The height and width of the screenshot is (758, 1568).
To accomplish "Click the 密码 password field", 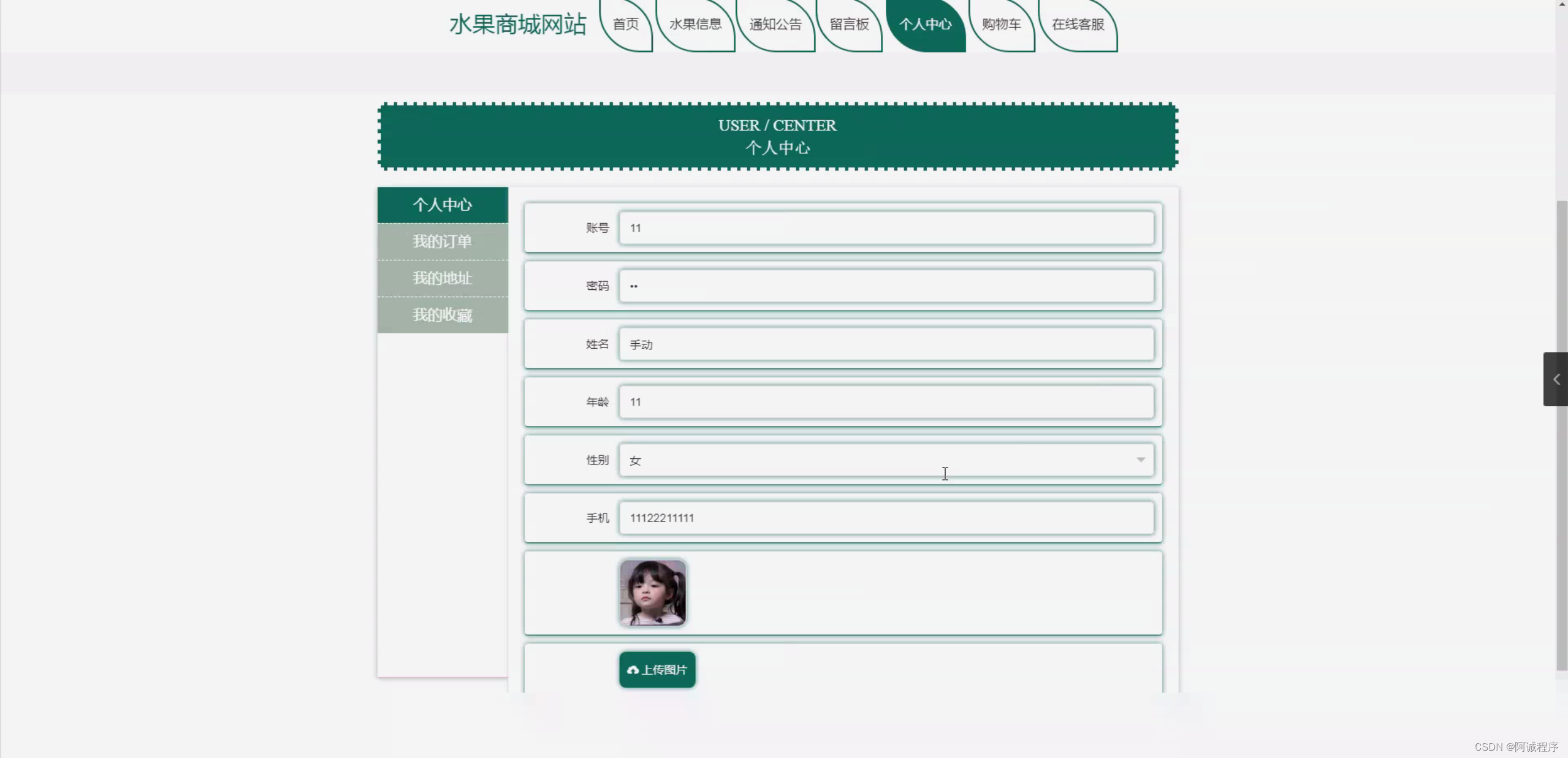I will tap(886, 286).
